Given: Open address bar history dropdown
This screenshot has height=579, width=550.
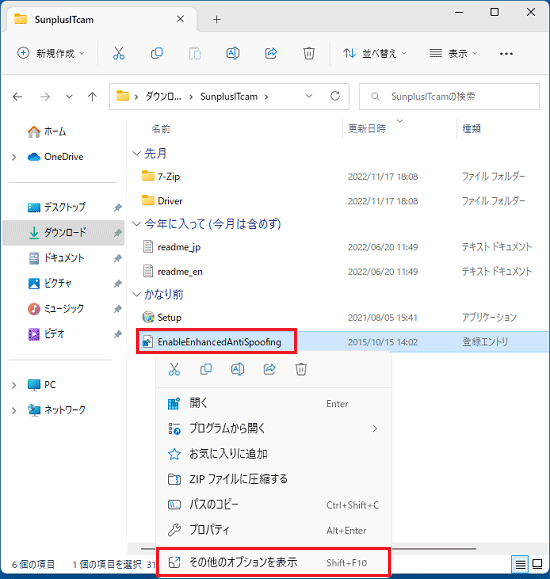Looking at the screenshot, I should tap(309, 96).
